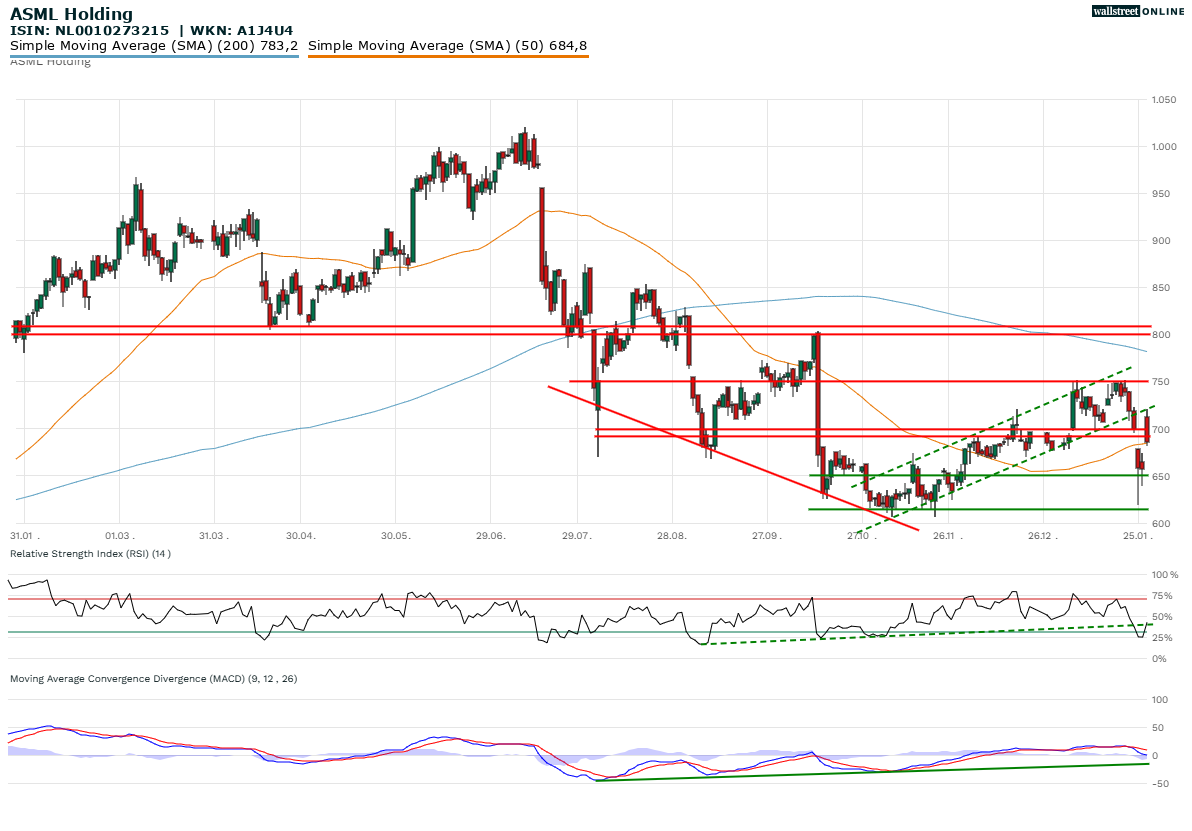Click the MACD -50 axis label
The image size is (1192, 831).
1160,784
